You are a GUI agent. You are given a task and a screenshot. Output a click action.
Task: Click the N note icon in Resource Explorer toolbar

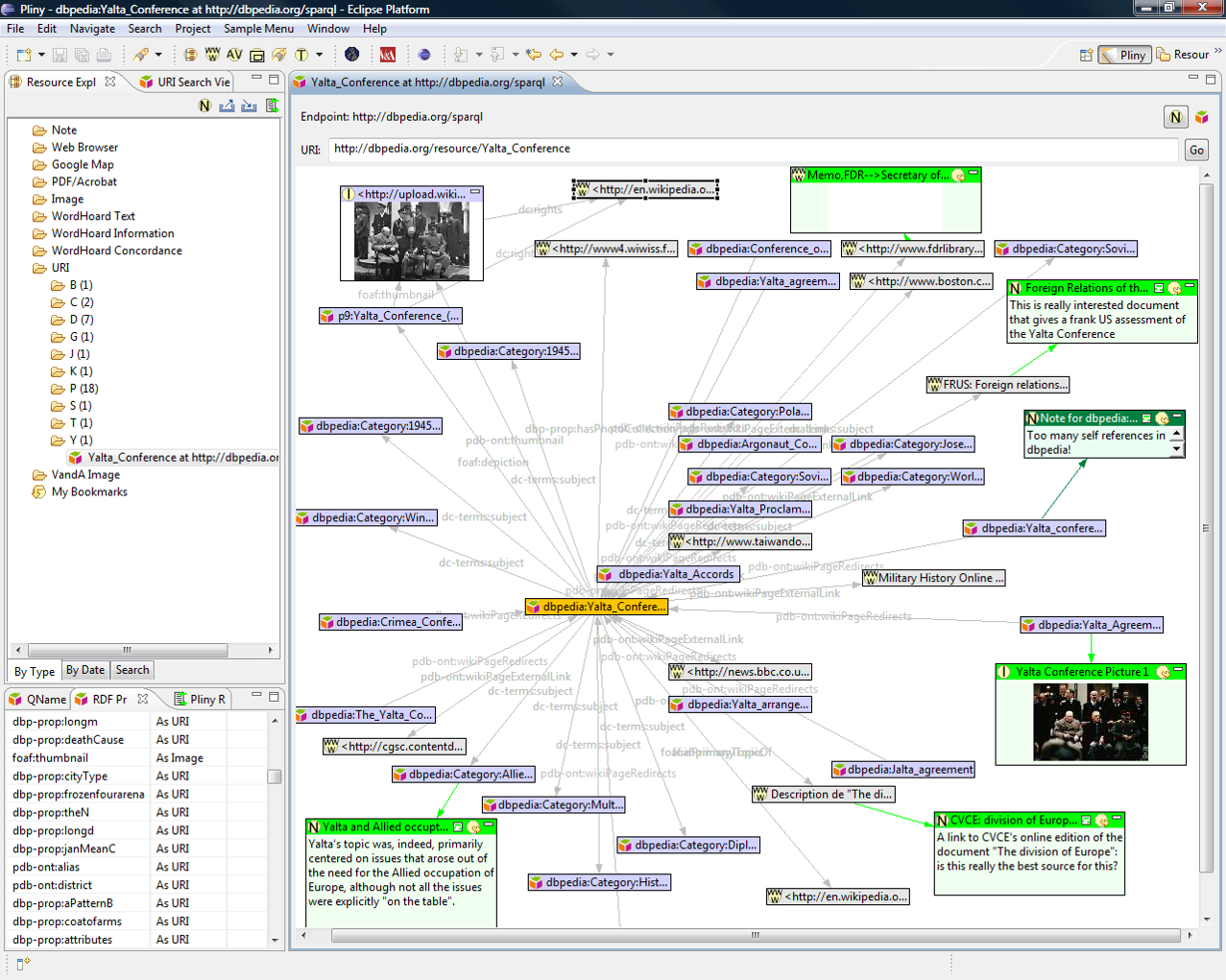pyautogui.click(x=204, y=106)
